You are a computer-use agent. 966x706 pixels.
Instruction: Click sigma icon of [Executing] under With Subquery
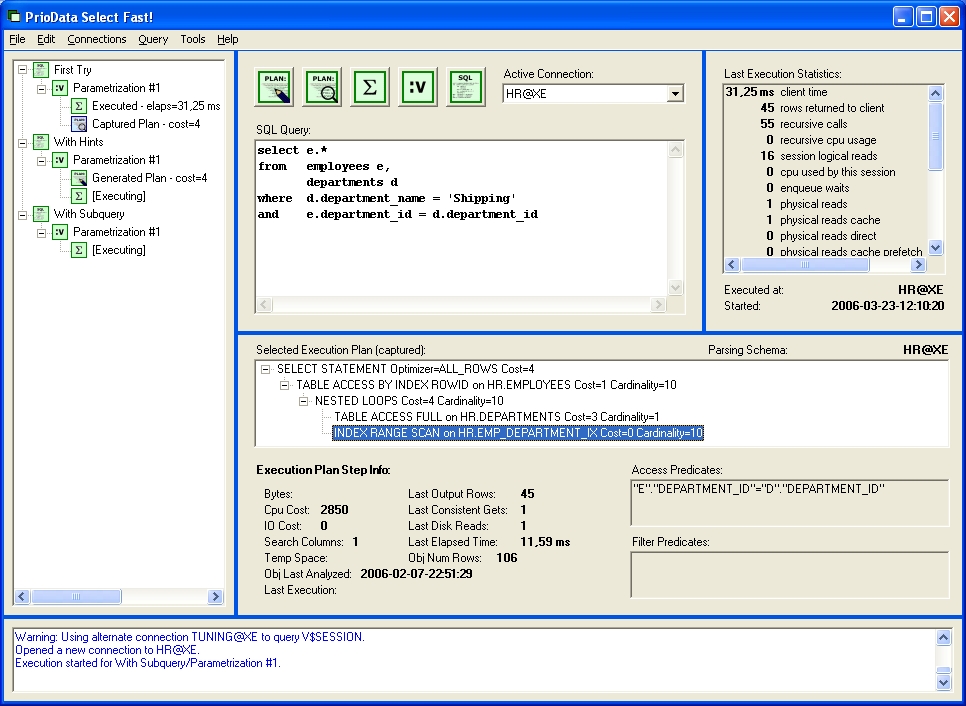[79, 250]
